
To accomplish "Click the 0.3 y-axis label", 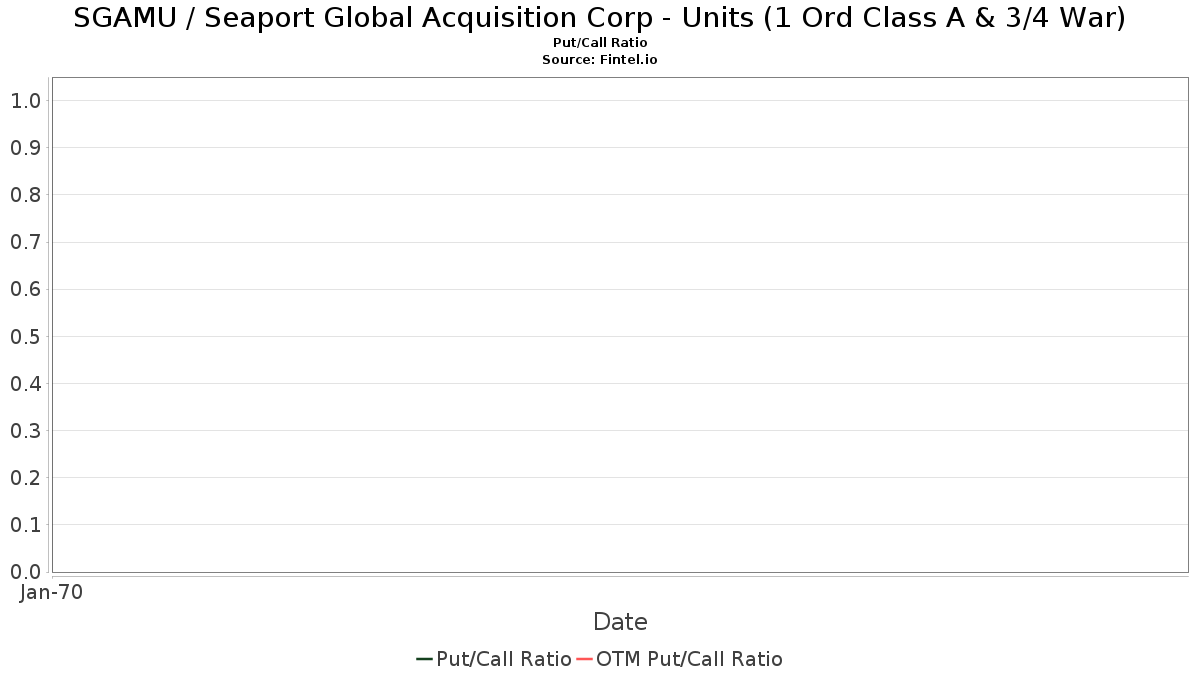I will tap(25, 431).
